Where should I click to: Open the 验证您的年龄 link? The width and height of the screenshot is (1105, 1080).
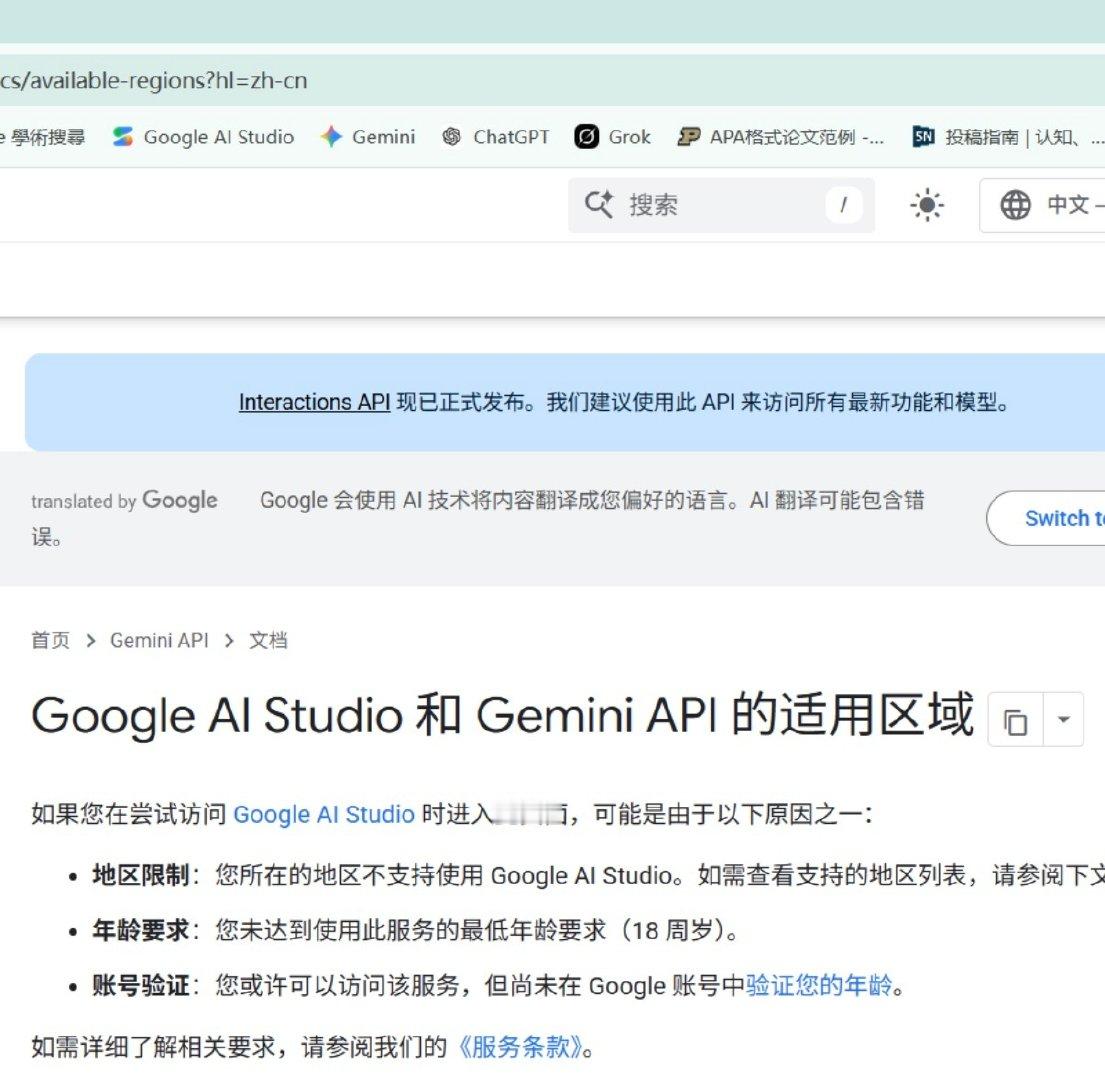(x=819, y=985)
